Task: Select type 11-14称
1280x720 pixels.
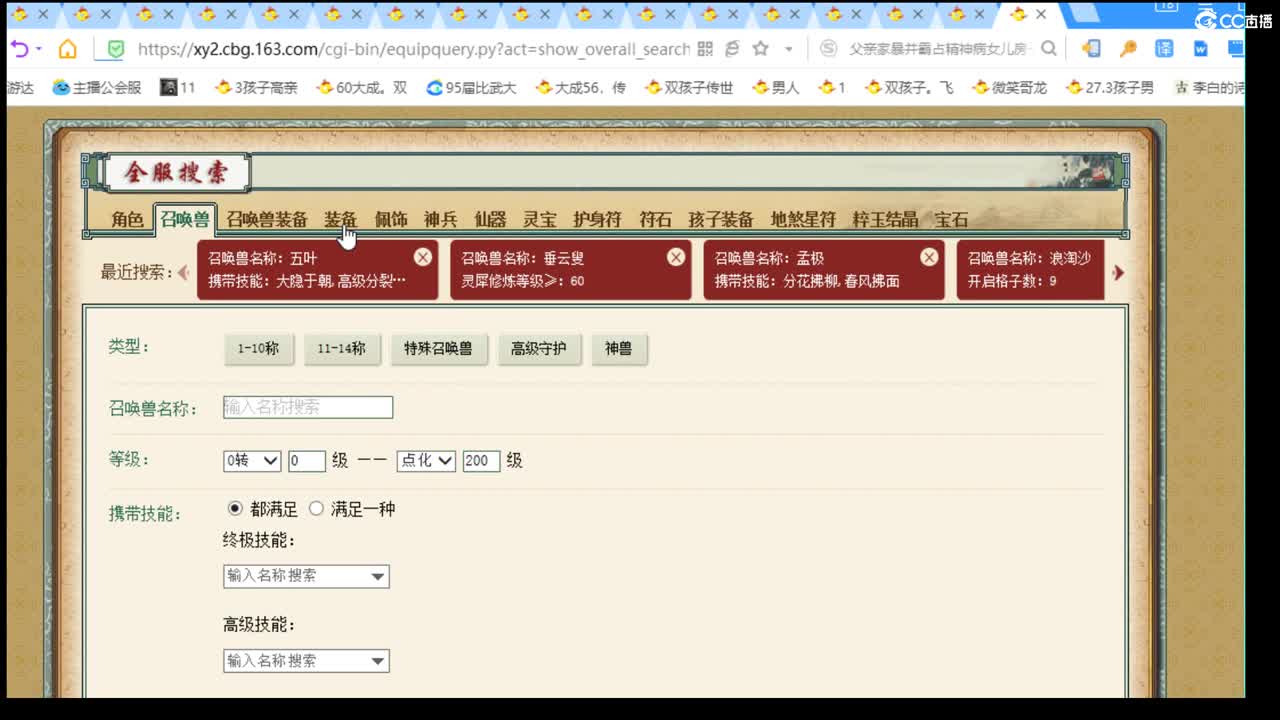Action: [342, 349]
